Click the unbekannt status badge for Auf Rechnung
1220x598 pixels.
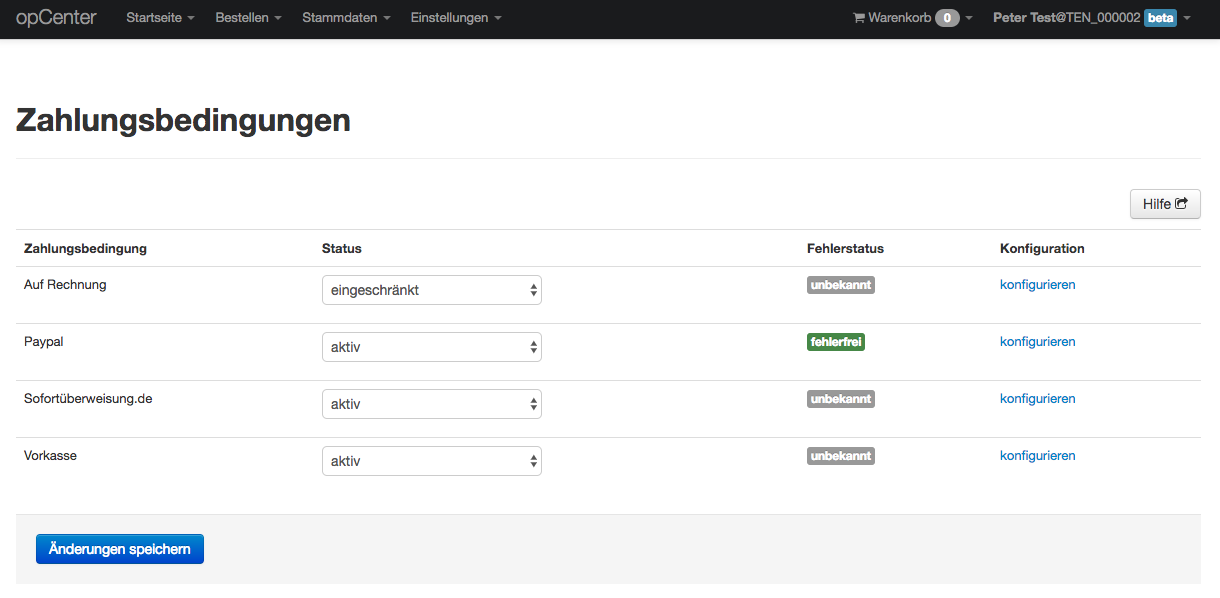[x=840, y=284]
